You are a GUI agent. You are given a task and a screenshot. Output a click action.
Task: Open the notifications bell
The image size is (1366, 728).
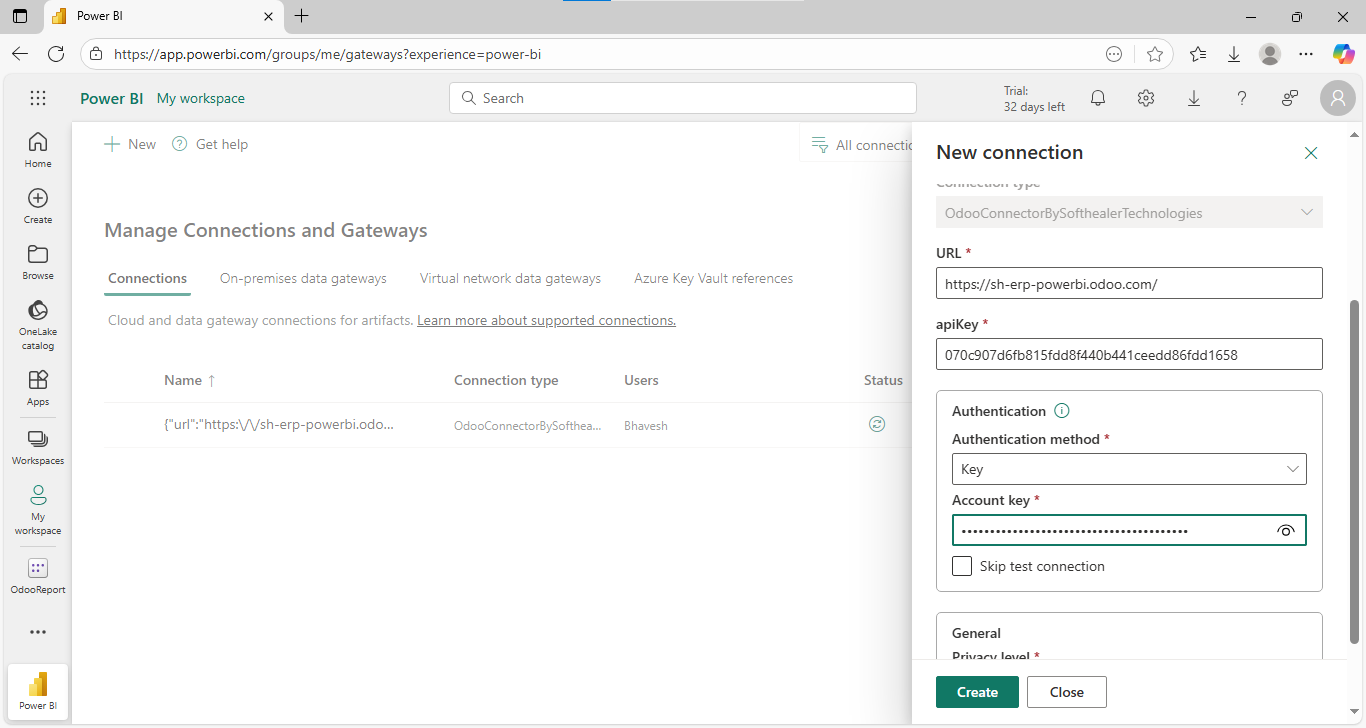[1098, 98]
